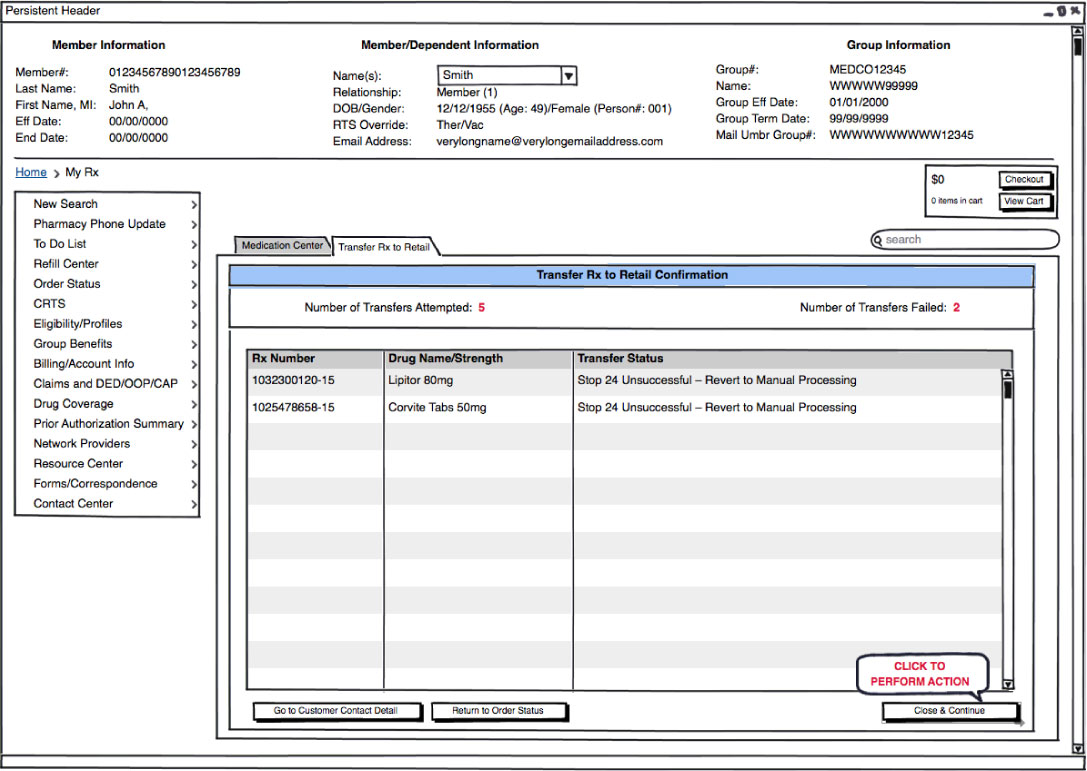
Task: Click the Number of Transfers Attempted value 5
Action: coord(482,308)
